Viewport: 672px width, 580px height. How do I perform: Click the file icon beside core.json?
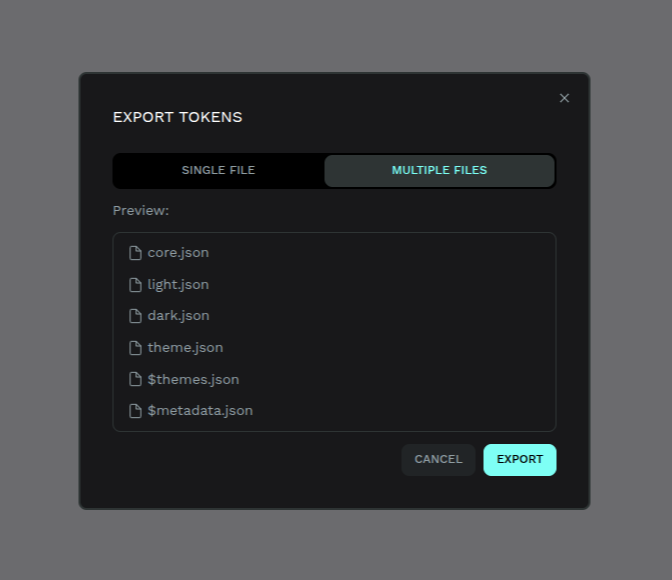[x=135, y=253]
